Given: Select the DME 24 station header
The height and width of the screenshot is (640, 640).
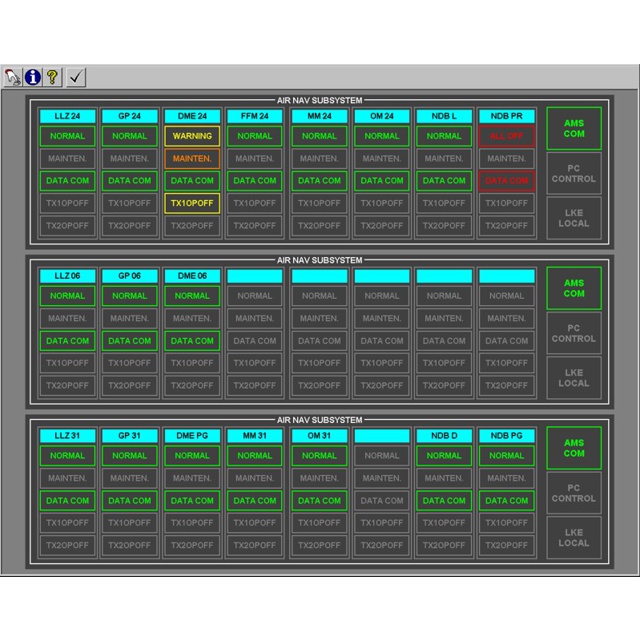Looking at the screenshot, I should 192,116.
